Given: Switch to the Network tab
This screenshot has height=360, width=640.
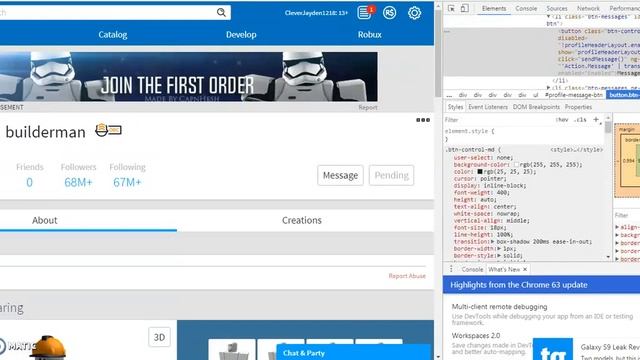Looking at the screenshot, I should coord(588,8).
